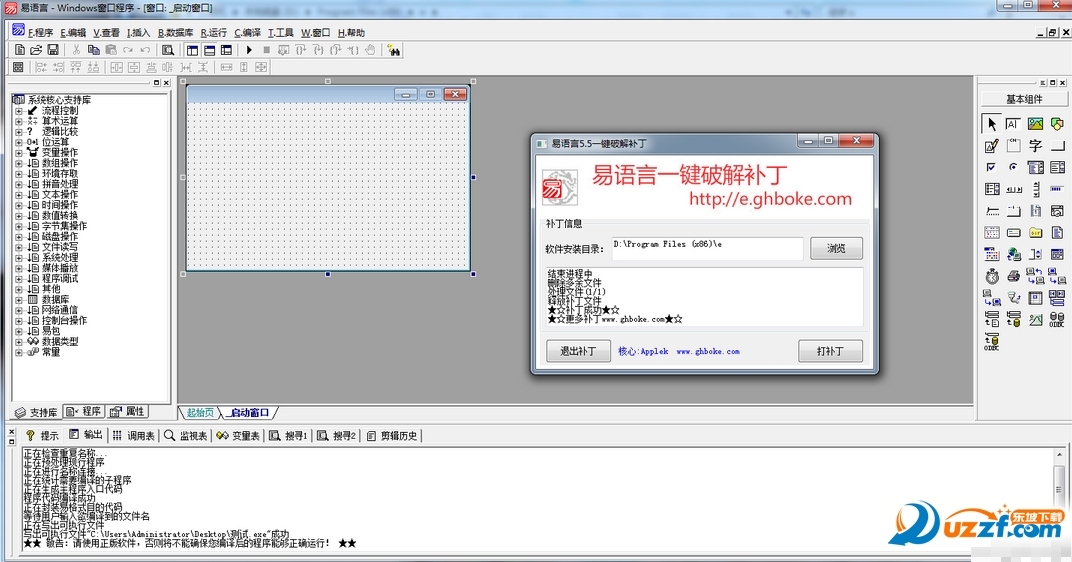The height and width of the screenshot is (562, 1072).
Task: Open the 剪辑历史 tab
Action: click(392, 436)
